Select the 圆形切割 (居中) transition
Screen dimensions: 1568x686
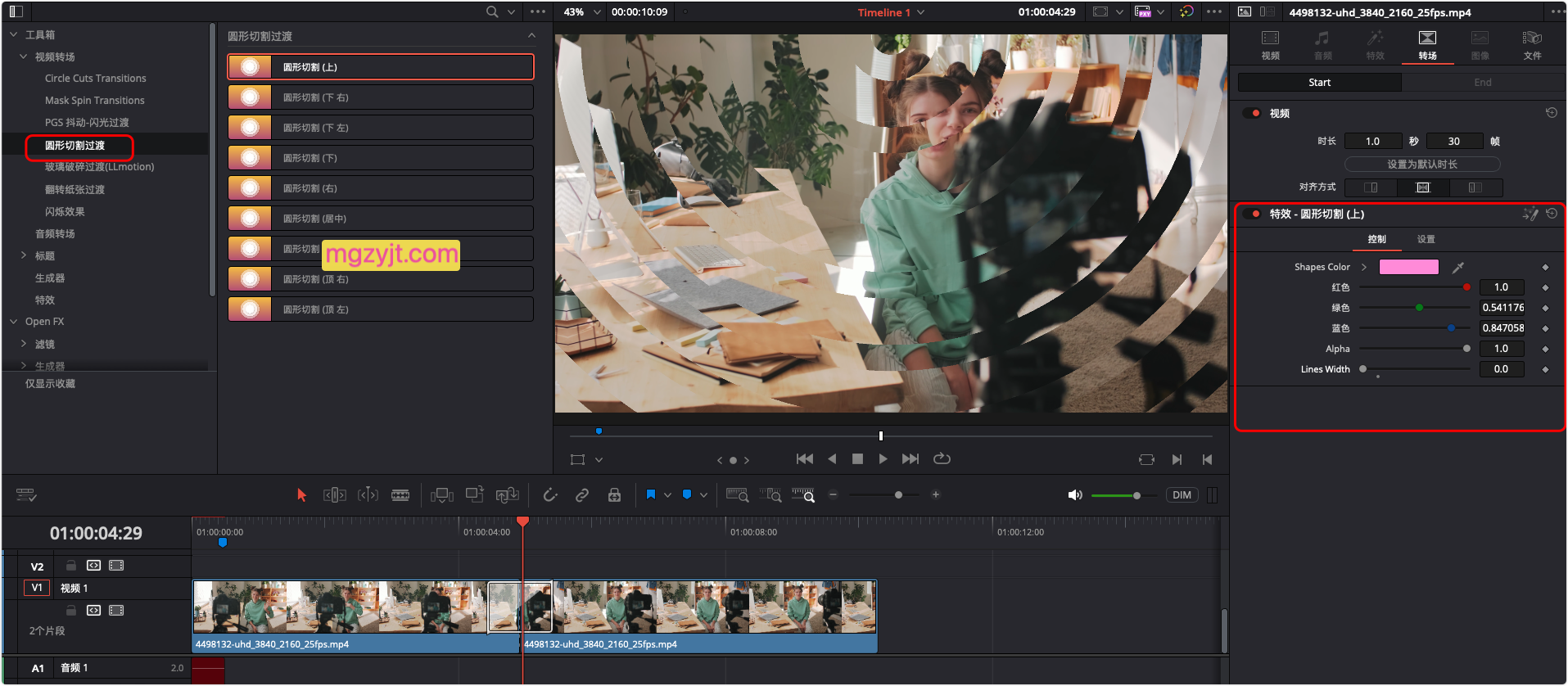[381, 219]
